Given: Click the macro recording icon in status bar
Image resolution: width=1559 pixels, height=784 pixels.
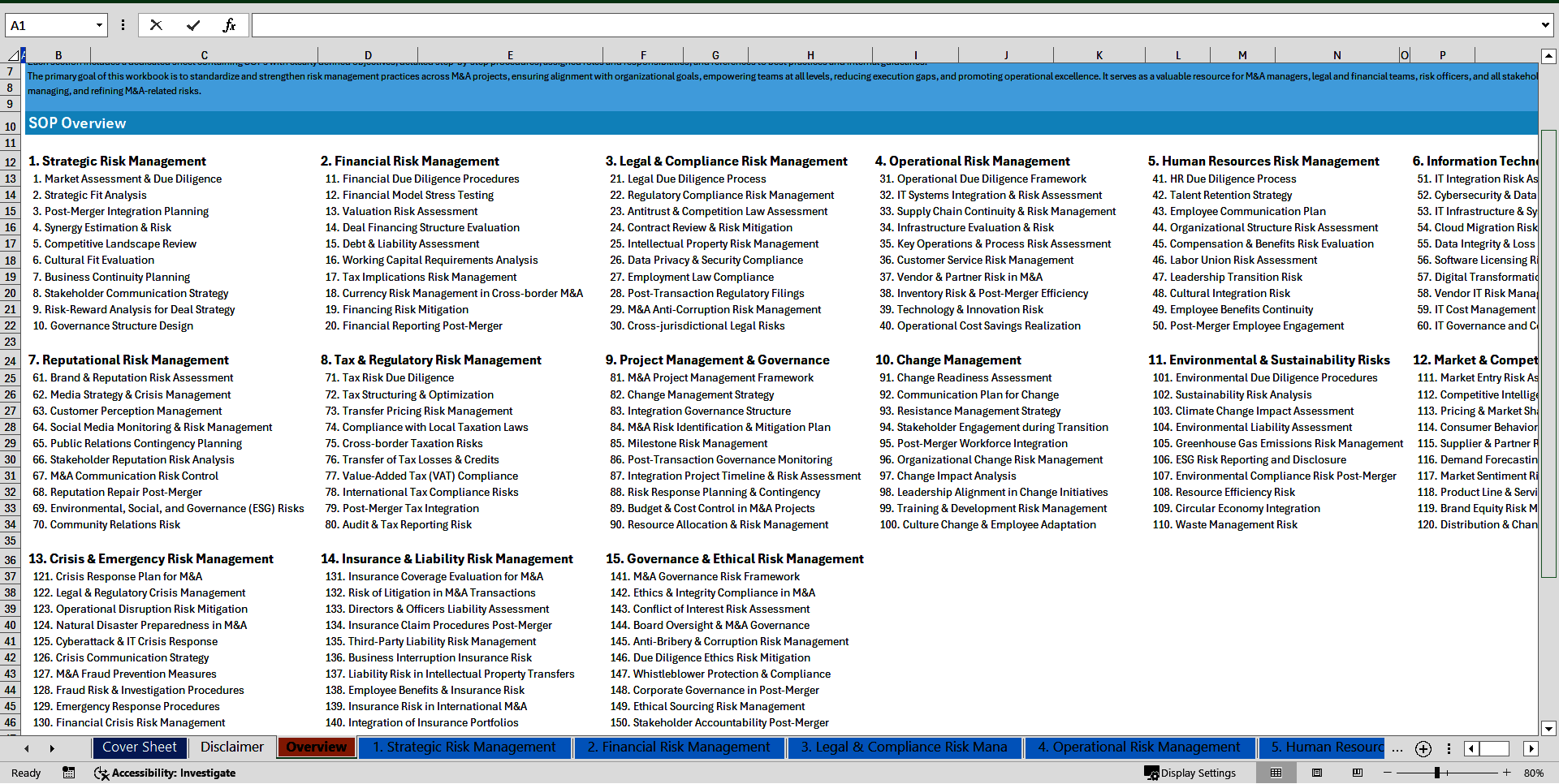Looking at the screenshot, I should [69, 773].
